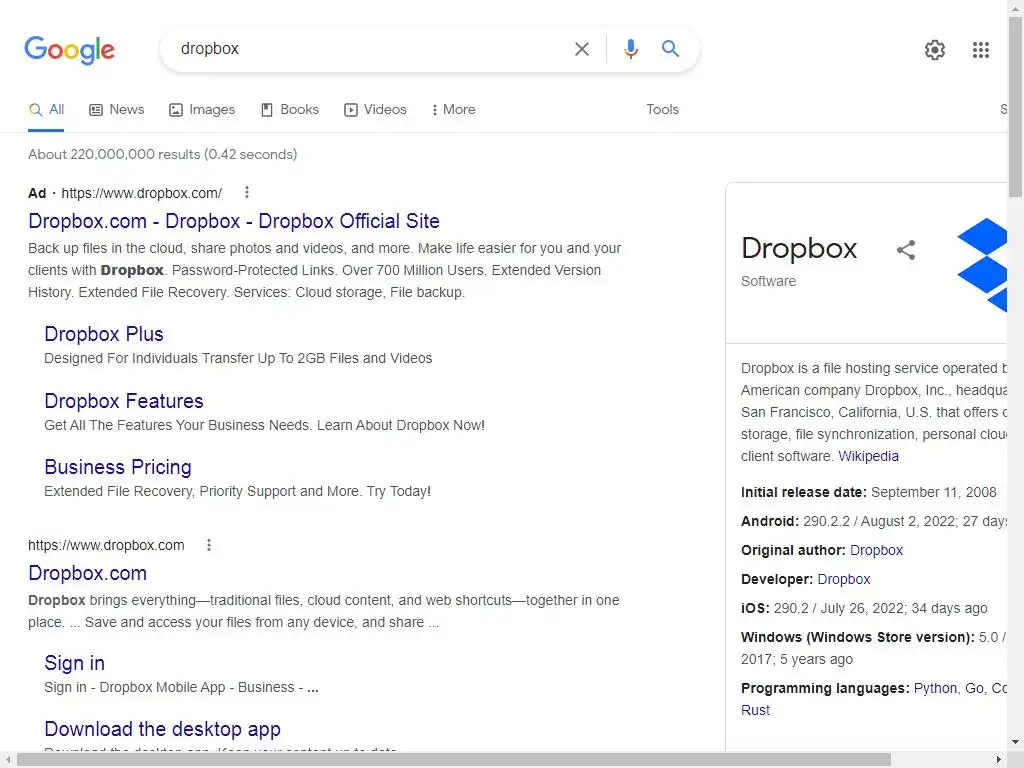
Task: Open the Dropbox.com organic result
Action: pos(88,573)
